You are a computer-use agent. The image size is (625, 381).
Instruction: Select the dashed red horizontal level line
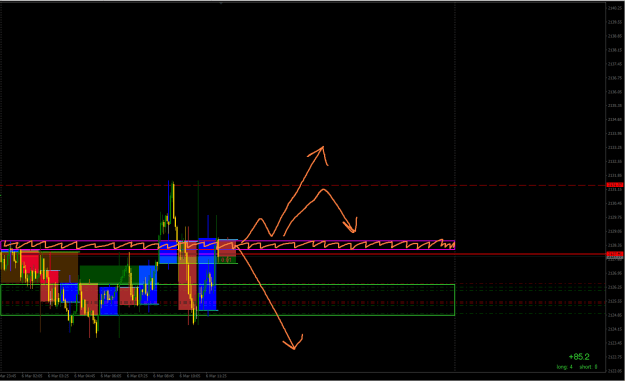[303, 185]
